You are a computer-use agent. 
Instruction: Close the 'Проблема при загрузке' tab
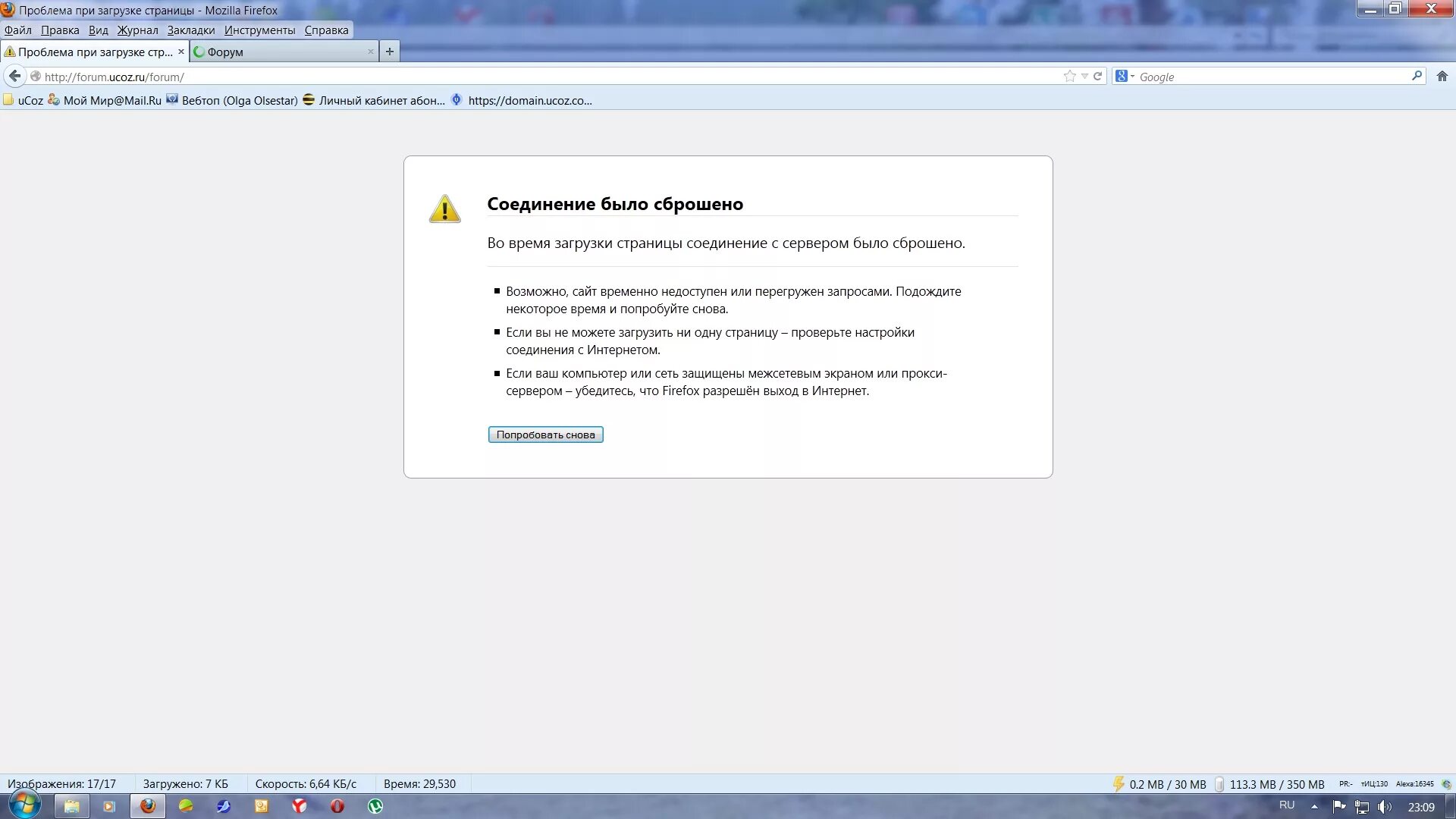click(x=180, y=52)
